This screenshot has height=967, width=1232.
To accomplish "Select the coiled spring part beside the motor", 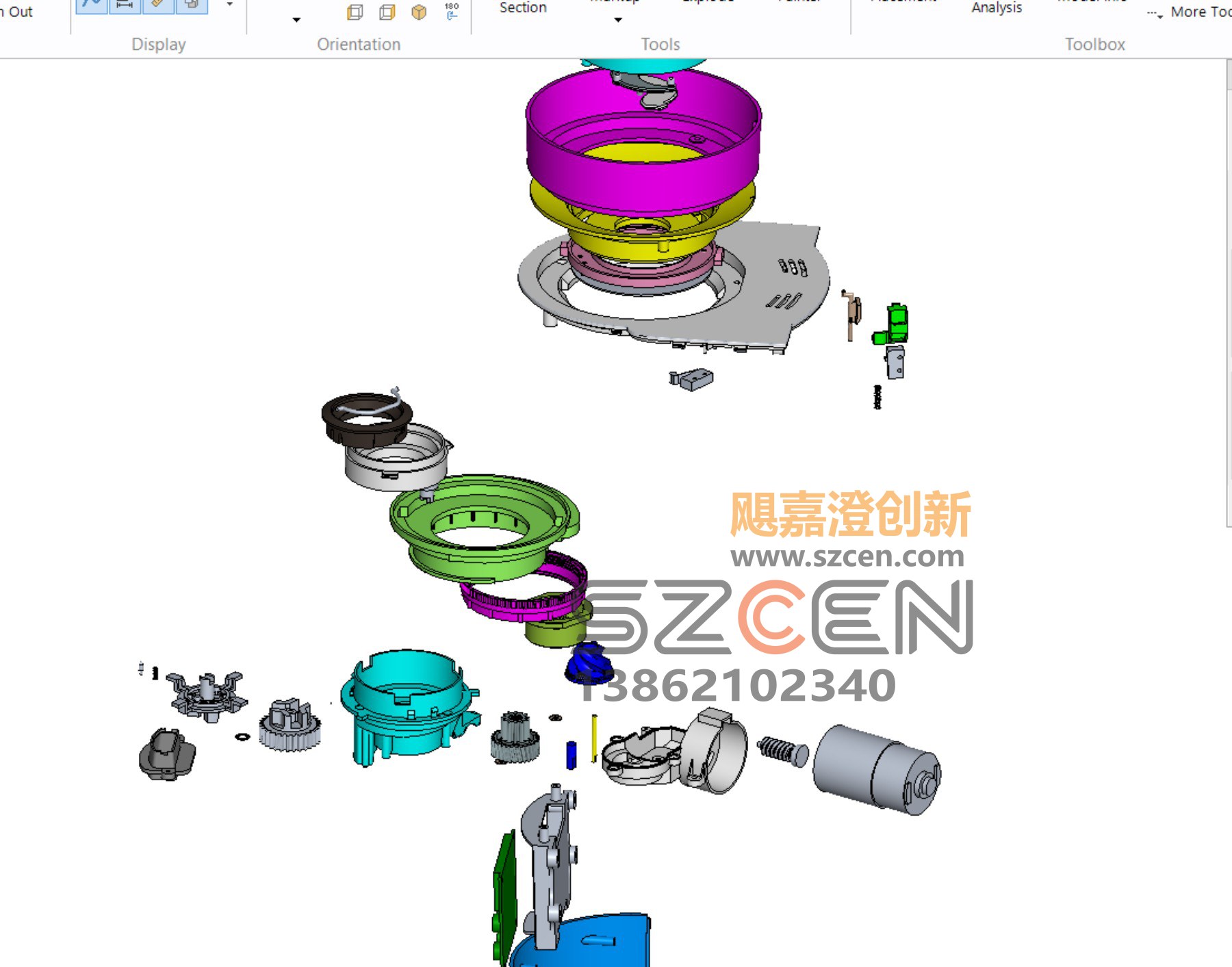I will pyautogui.click(x=782, y=751).
